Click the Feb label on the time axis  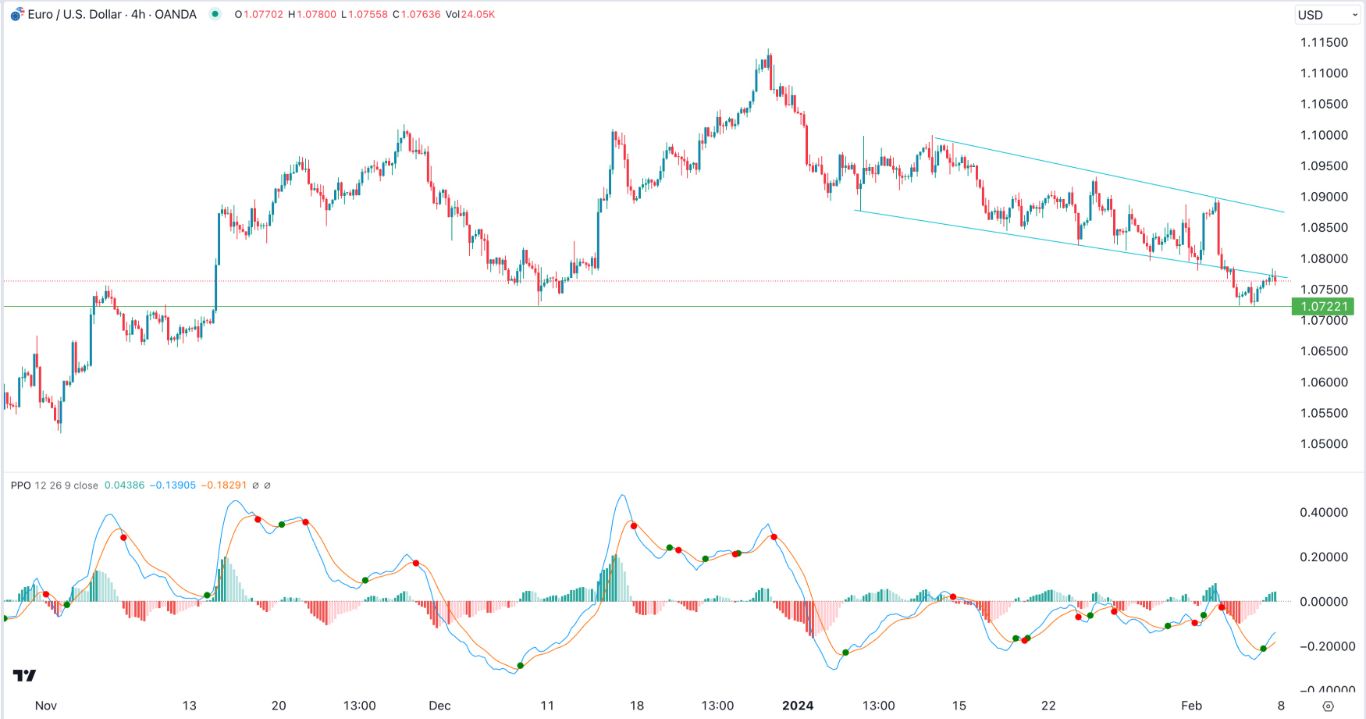(x=1192, y=705)
